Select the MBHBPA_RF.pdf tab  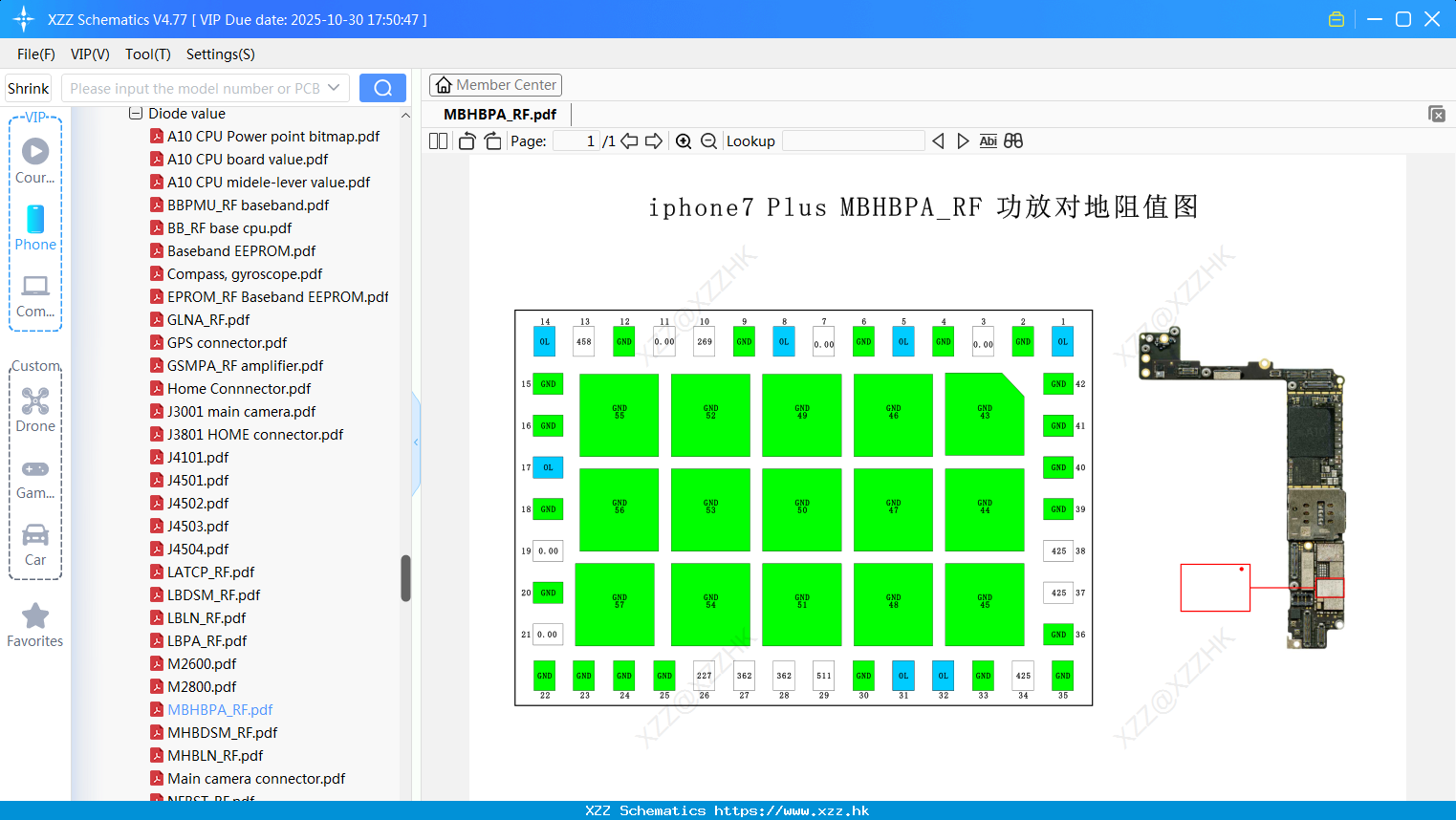500,115
